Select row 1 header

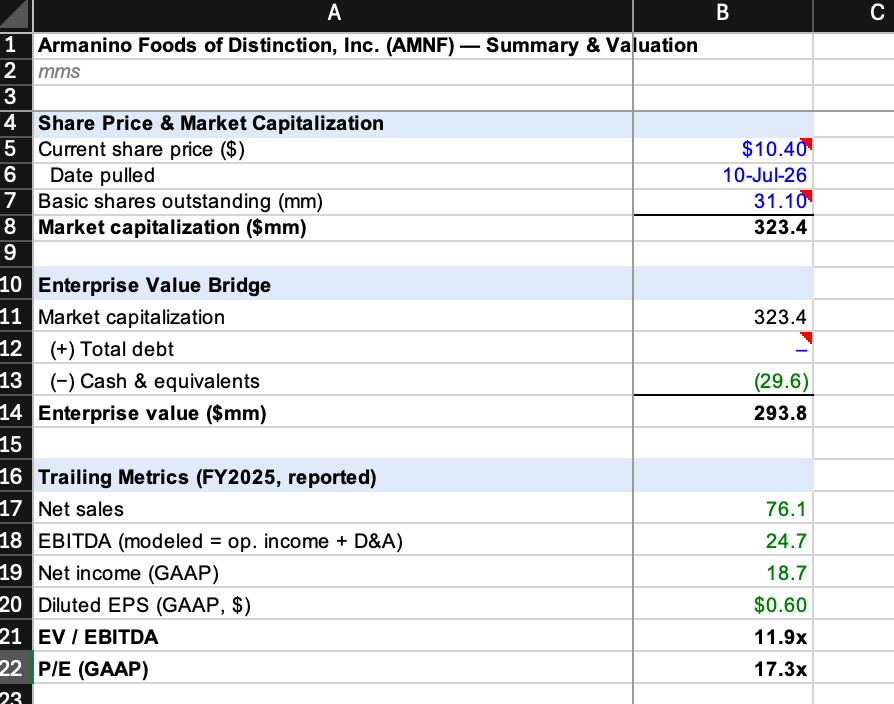click(16, 45)
